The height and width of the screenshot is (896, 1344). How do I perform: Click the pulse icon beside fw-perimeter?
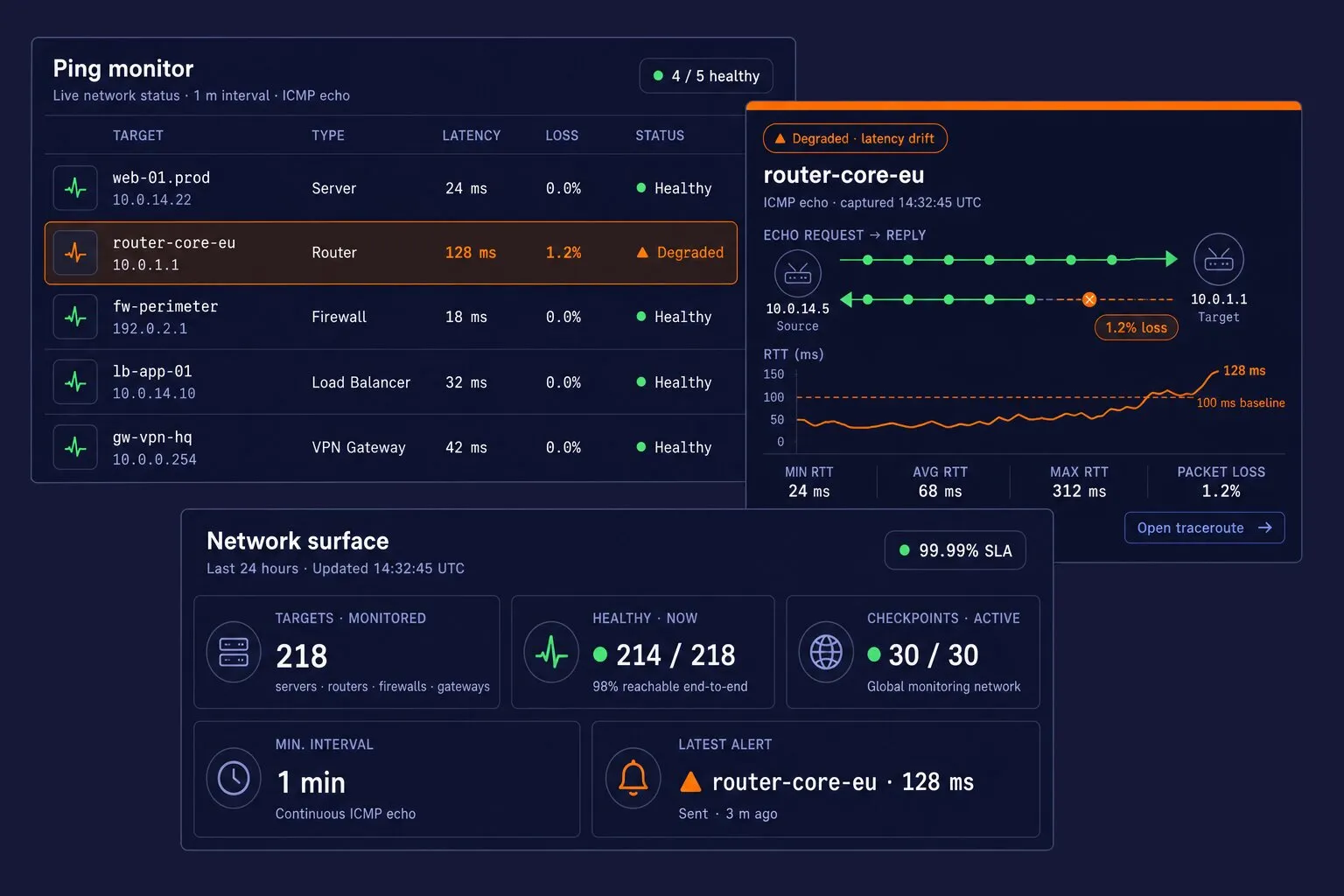point(75,317)
